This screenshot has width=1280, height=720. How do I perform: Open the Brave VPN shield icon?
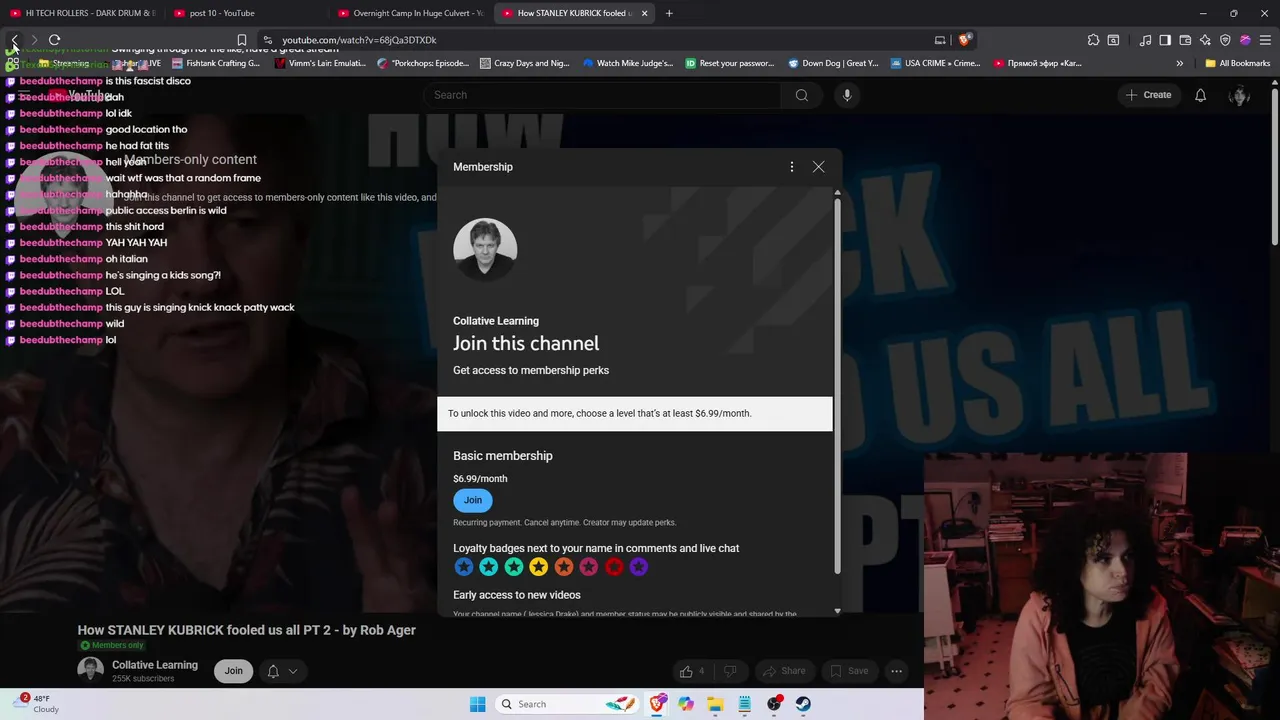coord(1225,40)
